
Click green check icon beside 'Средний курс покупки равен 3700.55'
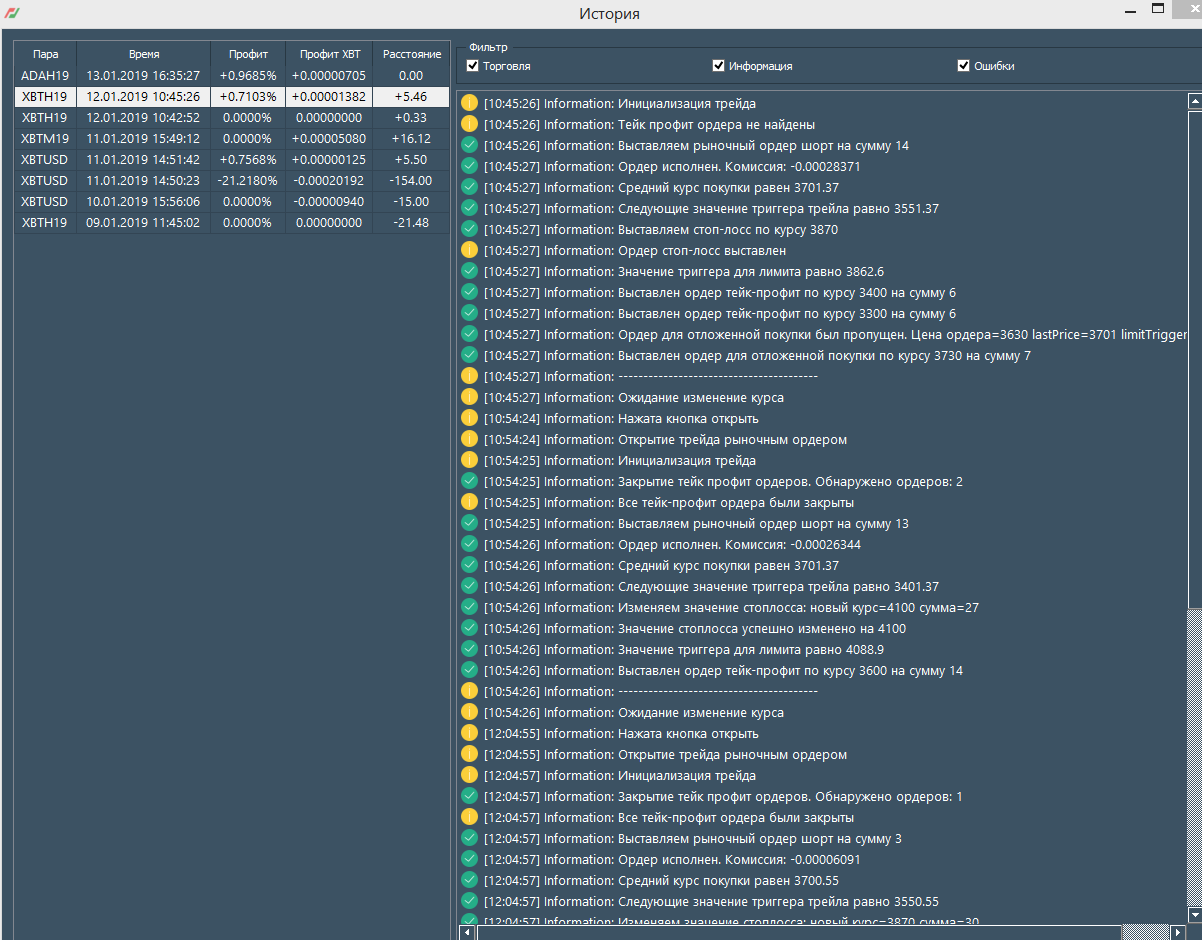tap(470, 881)
